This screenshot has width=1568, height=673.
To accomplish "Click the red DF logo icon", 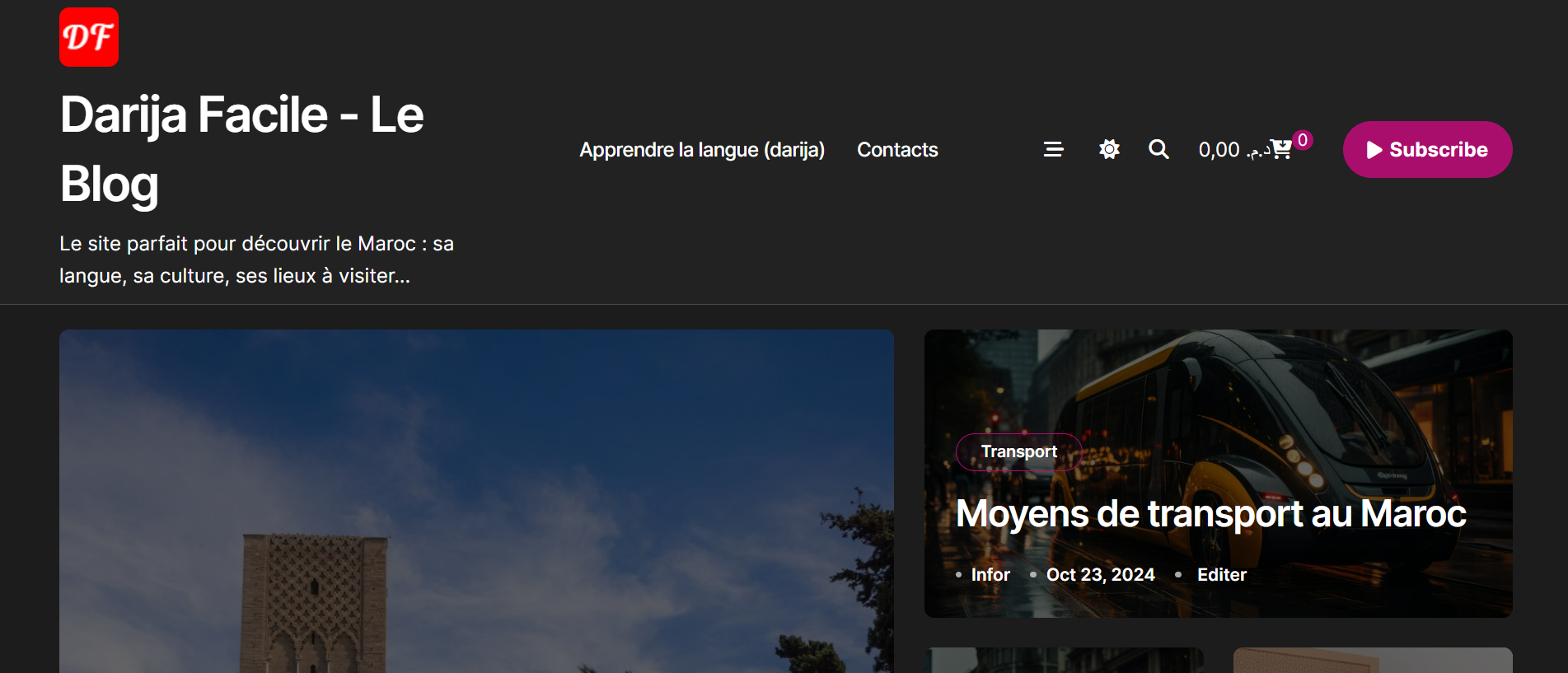I will [89, 37].
